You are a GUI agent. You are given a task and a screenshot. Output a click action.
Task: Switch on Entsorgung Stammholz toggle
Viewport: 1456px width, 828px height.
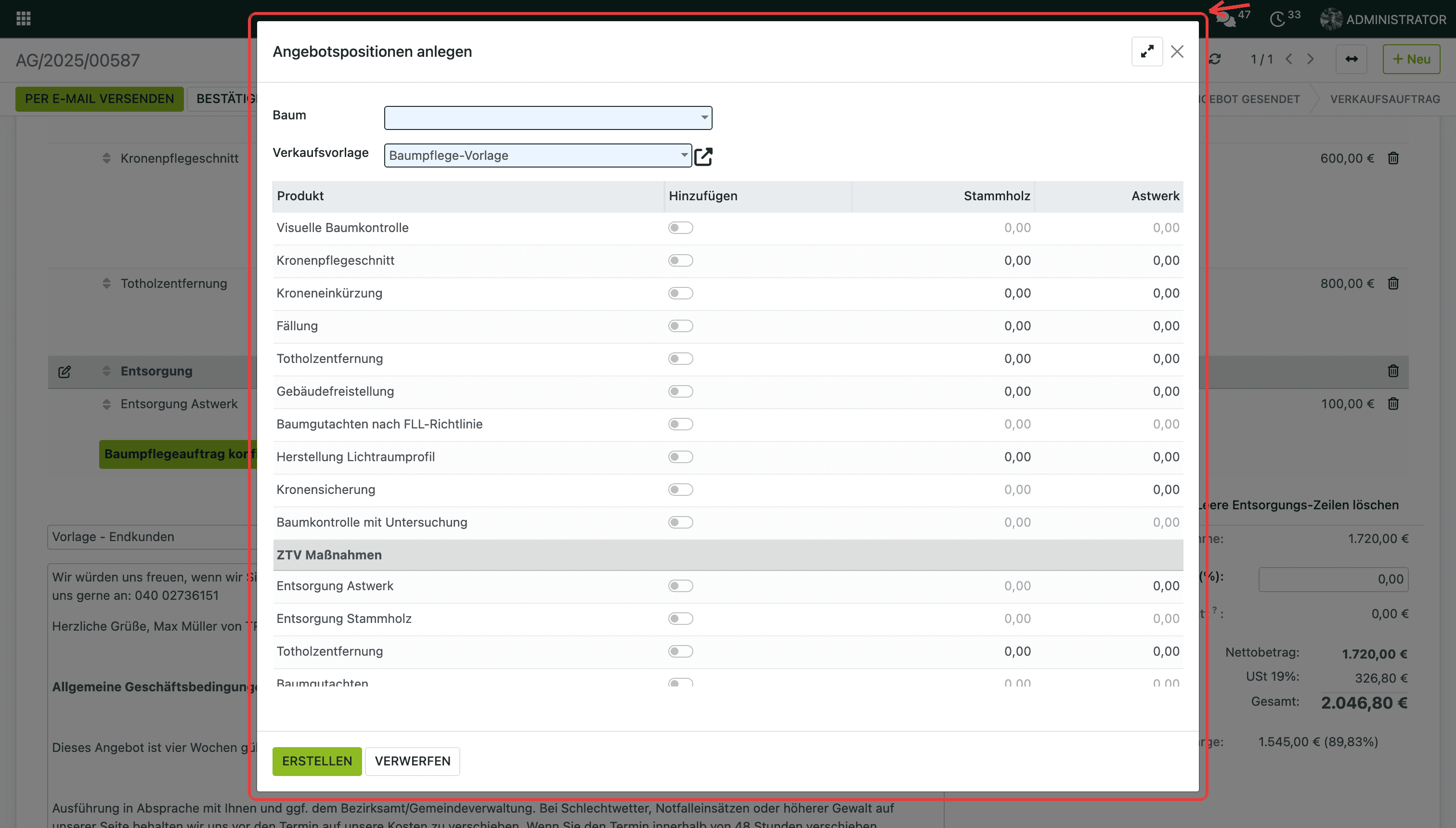click(x=680, y=619)
